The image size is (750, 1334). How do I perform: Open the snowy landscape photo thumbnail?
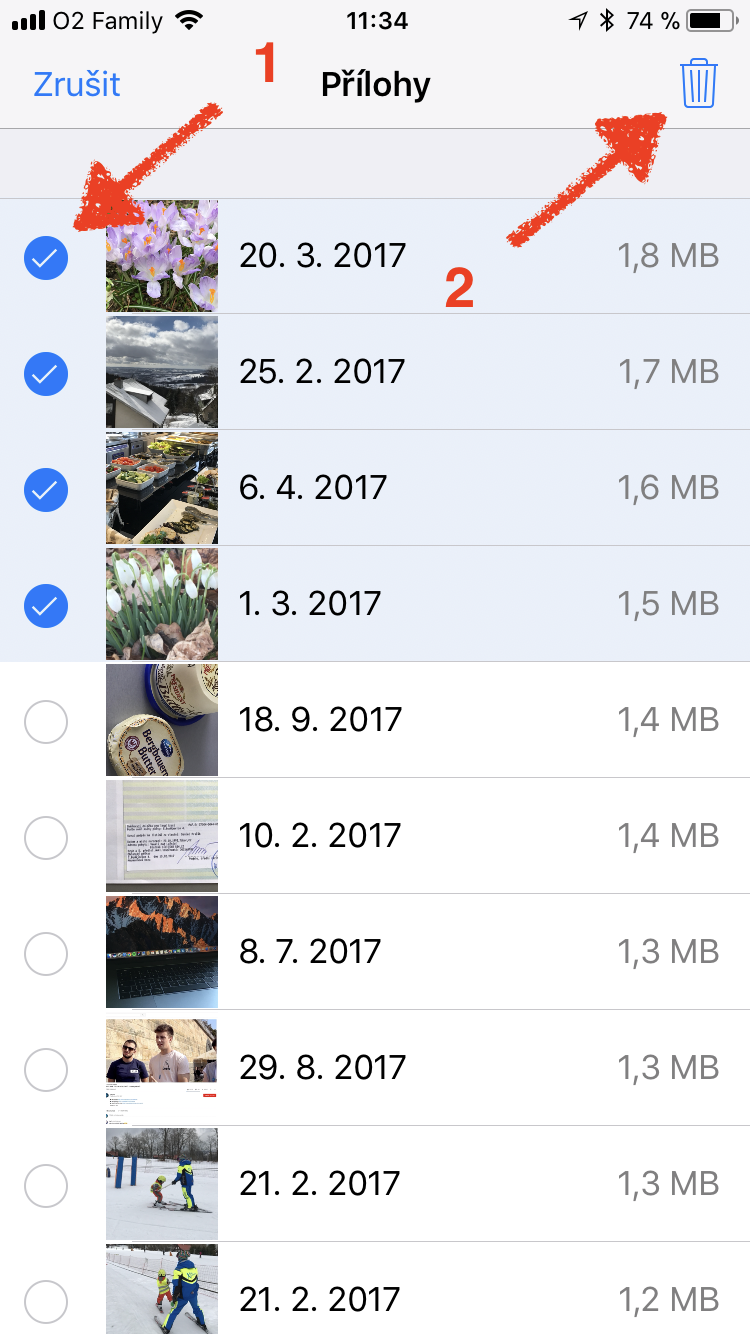click(x=162, y=372)
